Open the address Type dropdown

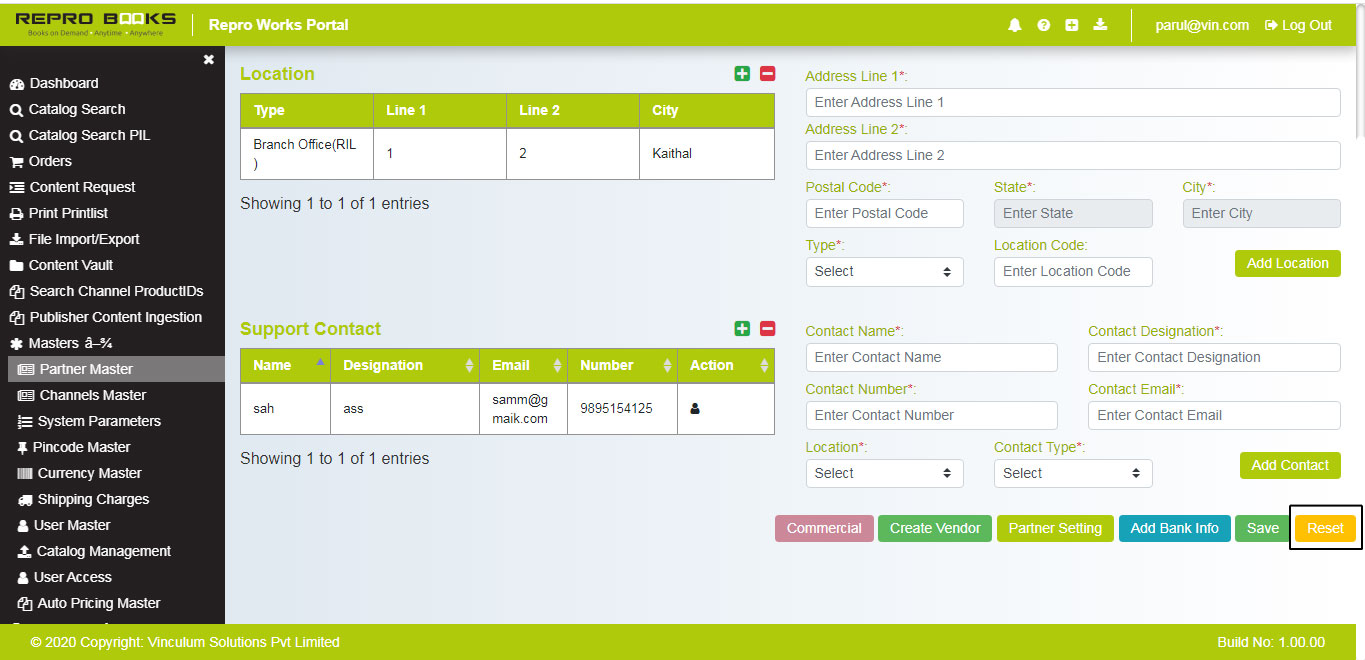coord(884,272)
